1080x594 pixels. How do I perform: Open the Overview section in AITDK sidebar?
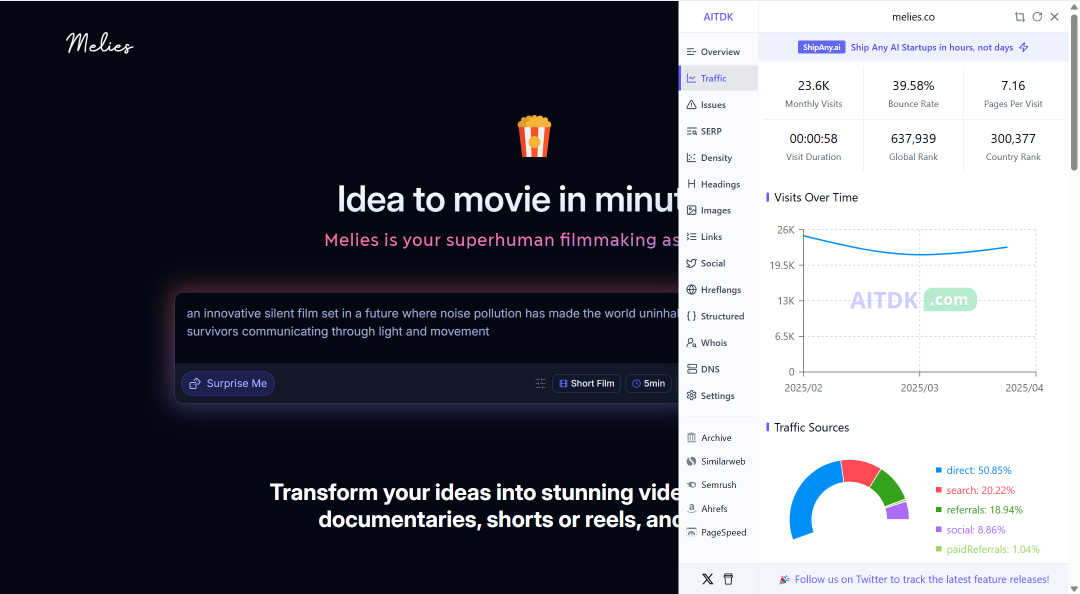click(718, 52)
